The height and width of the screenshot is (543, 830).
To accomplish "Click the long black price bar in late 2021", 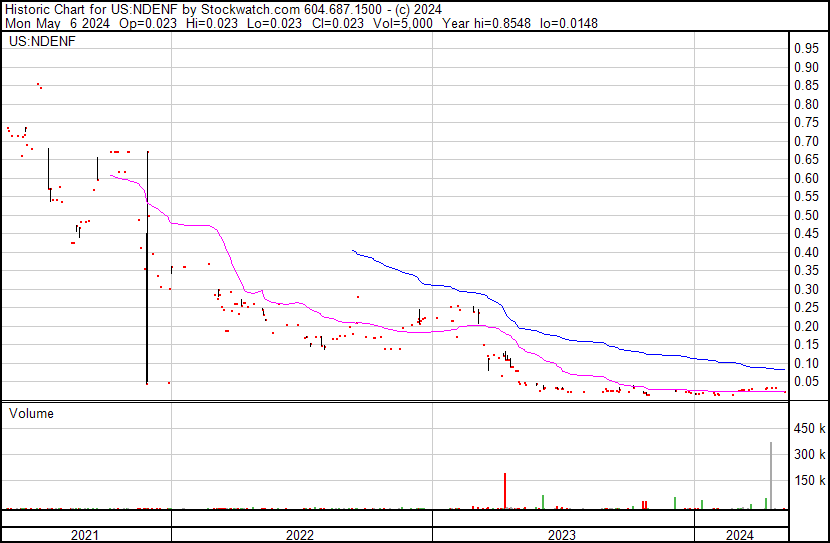I will (x=147, y=267).
